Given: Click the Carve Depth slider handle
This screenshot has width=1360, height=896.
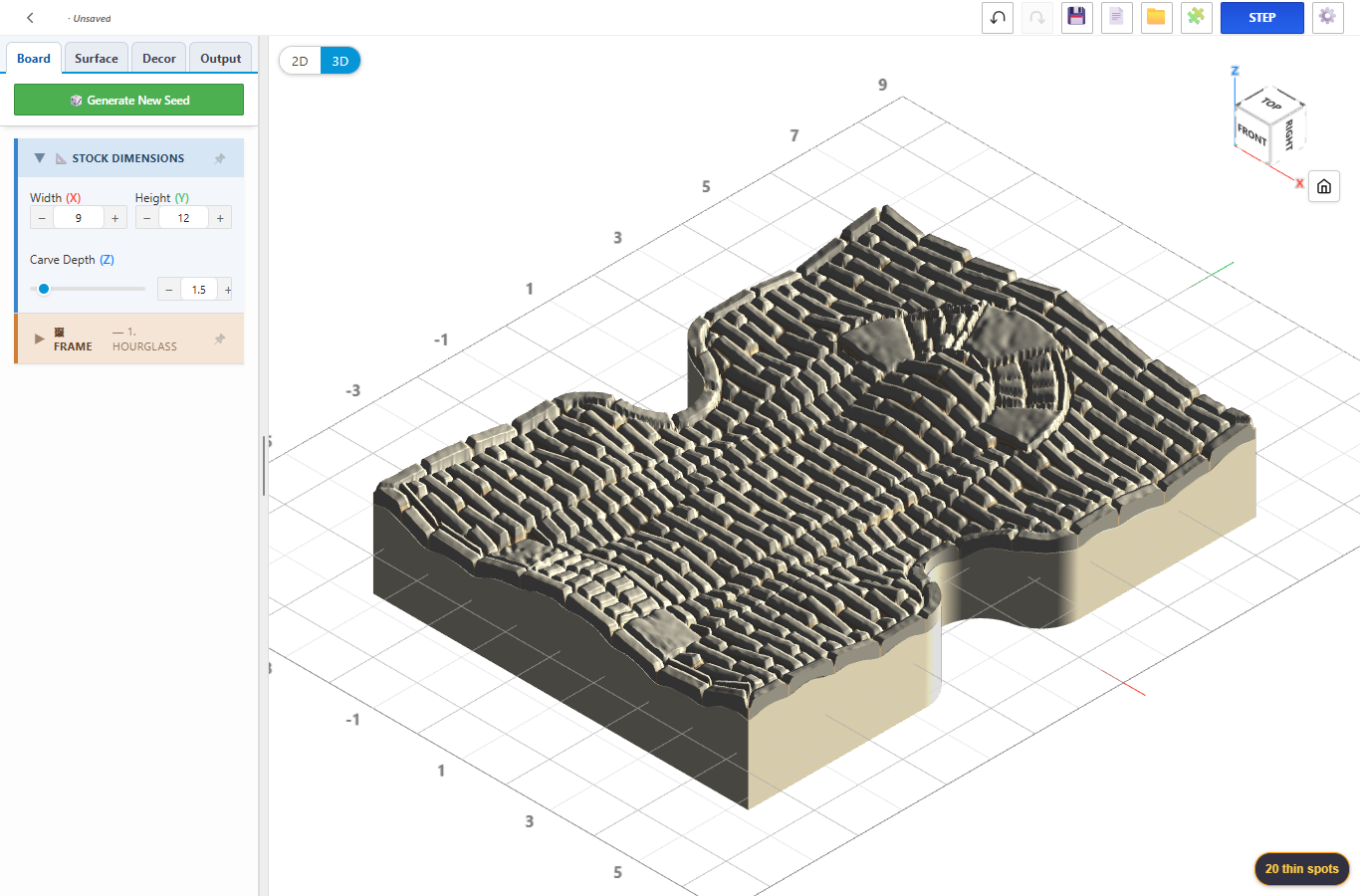Looking at the screenshot, I should (44, 289).
